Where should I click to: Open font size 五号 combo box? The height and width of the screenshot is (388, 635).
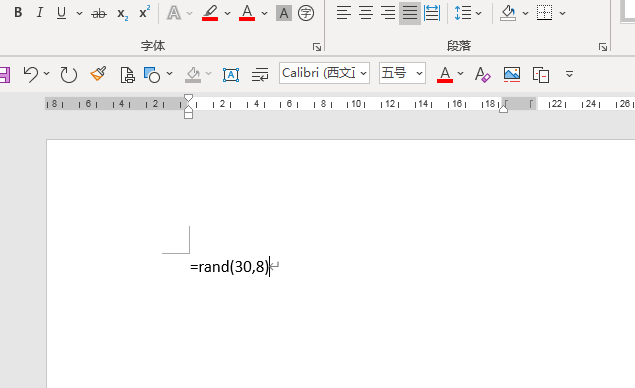click(x=402, y=73)
